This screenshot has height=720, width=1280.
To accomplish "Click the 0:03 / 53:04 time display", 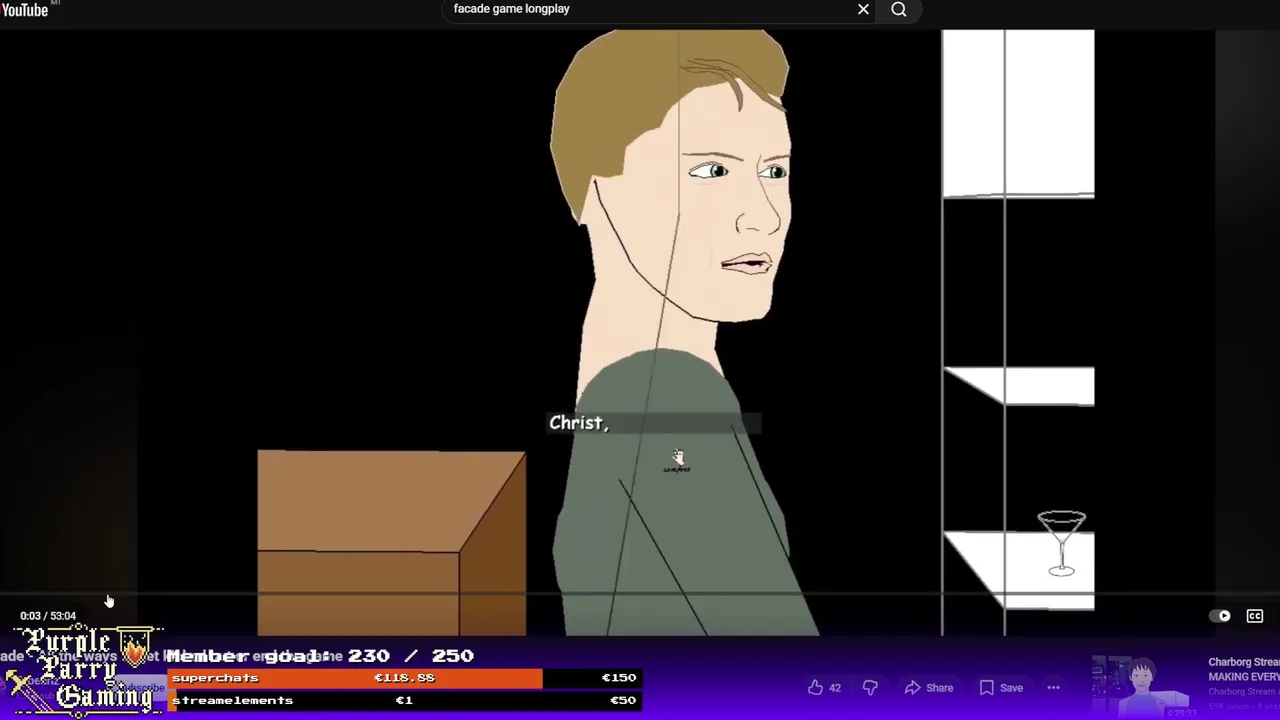I will 48,616.
